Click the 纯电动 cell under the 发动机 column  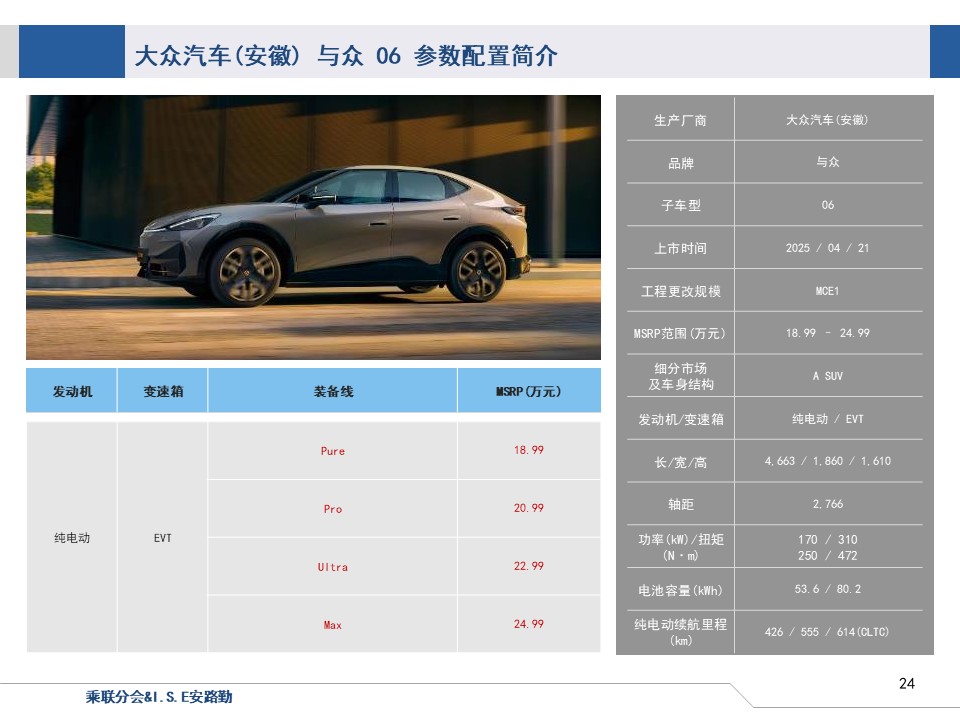point(72,538)
